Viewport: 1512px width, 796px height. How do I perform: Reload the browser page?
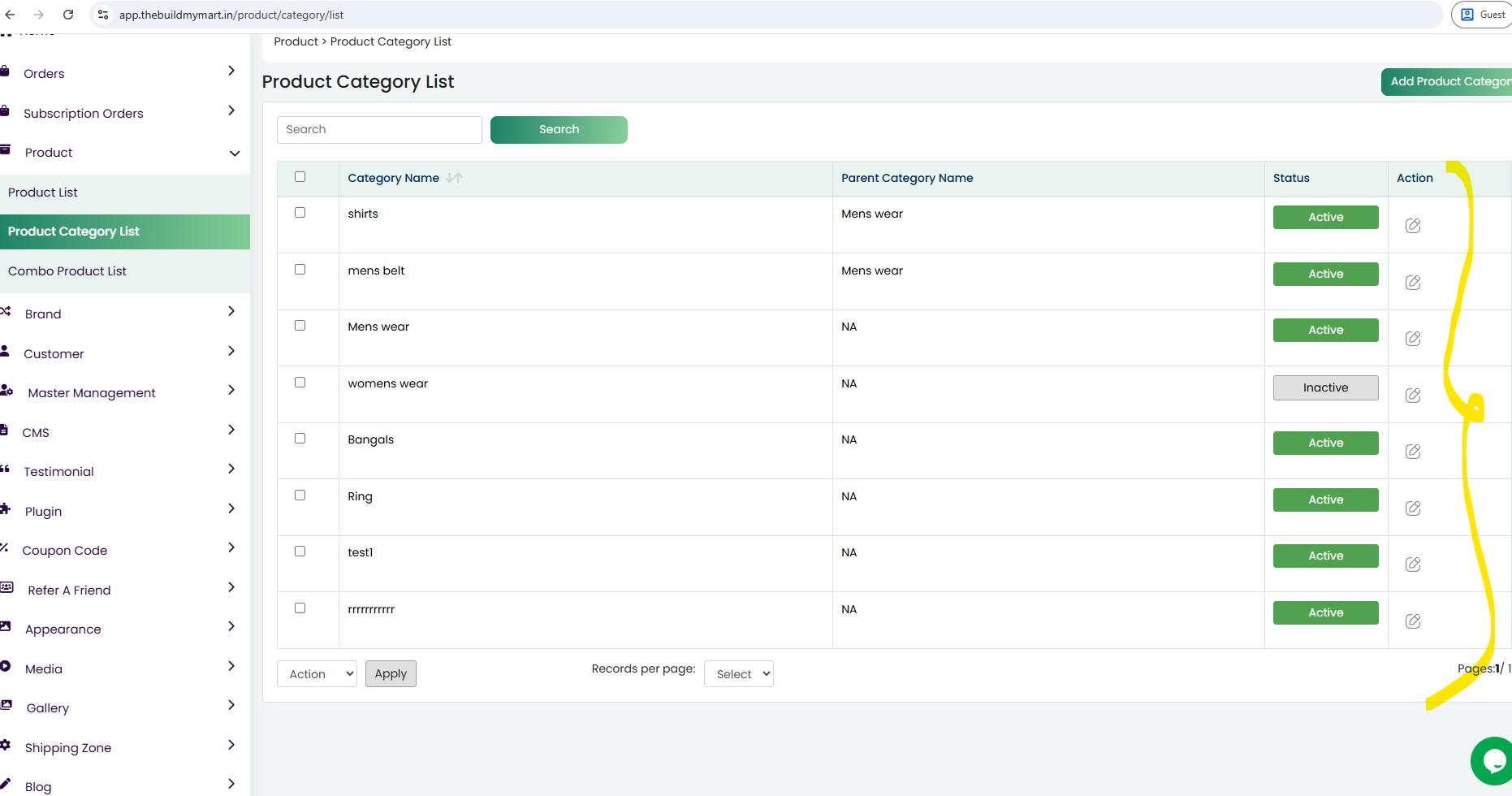click(68, 15)
